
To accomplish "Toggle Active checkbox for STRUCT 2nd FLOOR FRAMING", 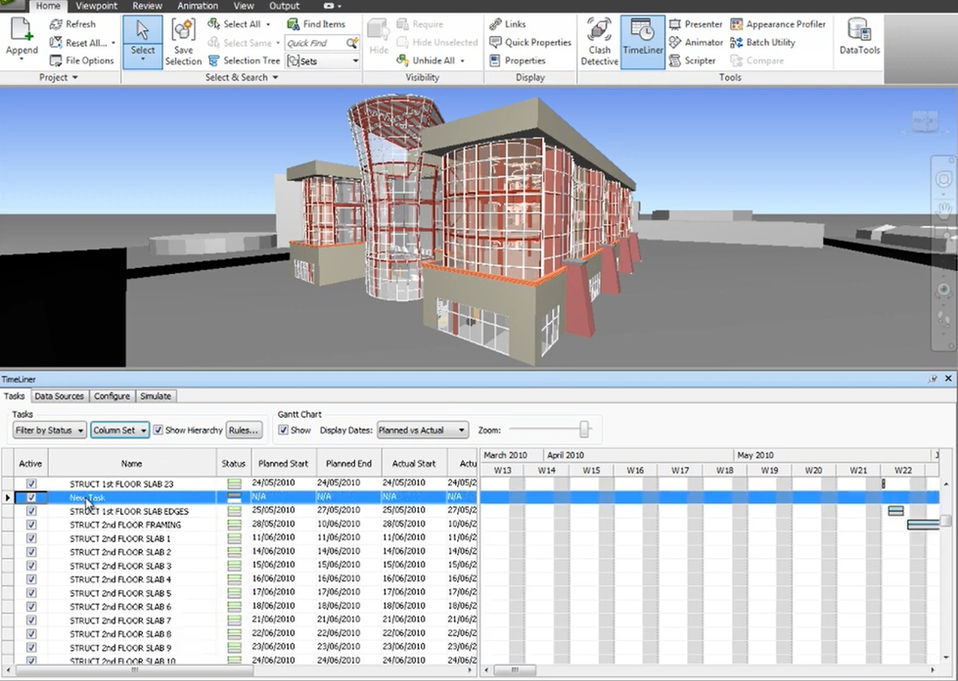I will click(x=31, y=525).
